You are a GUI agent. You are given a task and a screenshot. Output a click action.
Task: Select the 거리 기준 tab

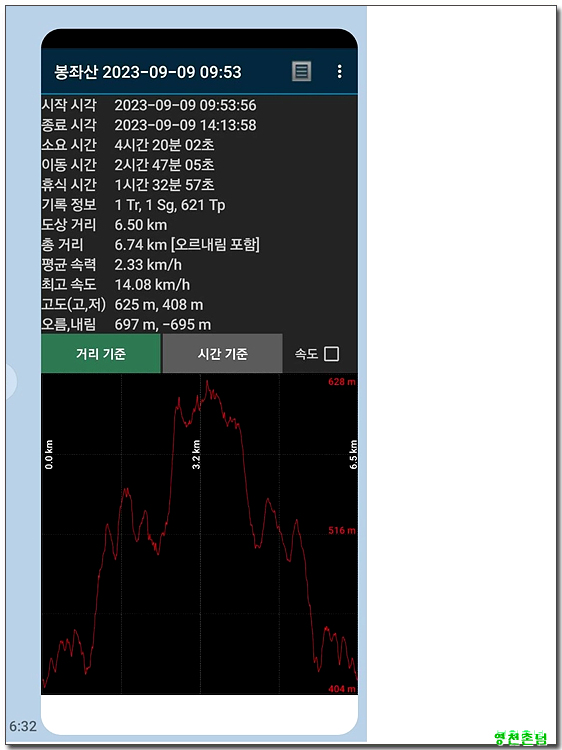tap(101, 354)
